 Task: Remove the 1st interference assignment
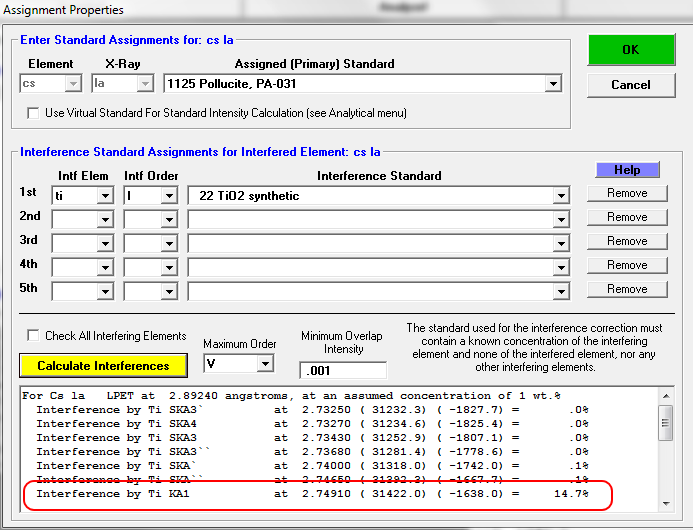click(627, 193)
